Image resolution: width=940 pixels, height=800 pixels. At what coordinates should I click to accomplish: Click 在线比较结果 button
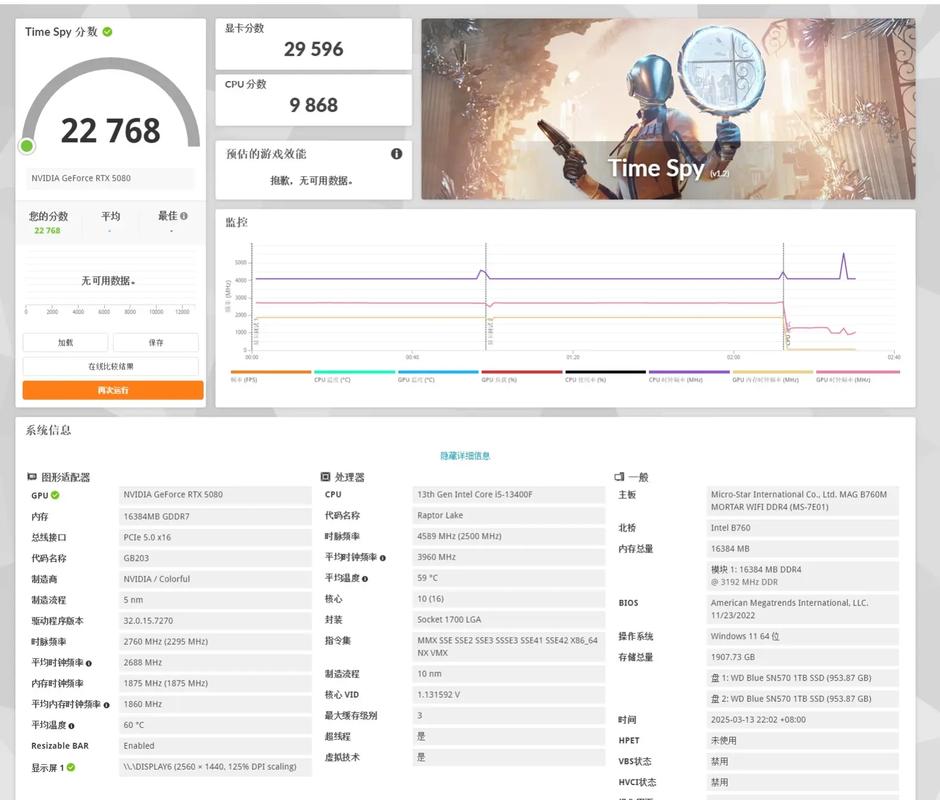pyautogui.click(x=111, y=366)
